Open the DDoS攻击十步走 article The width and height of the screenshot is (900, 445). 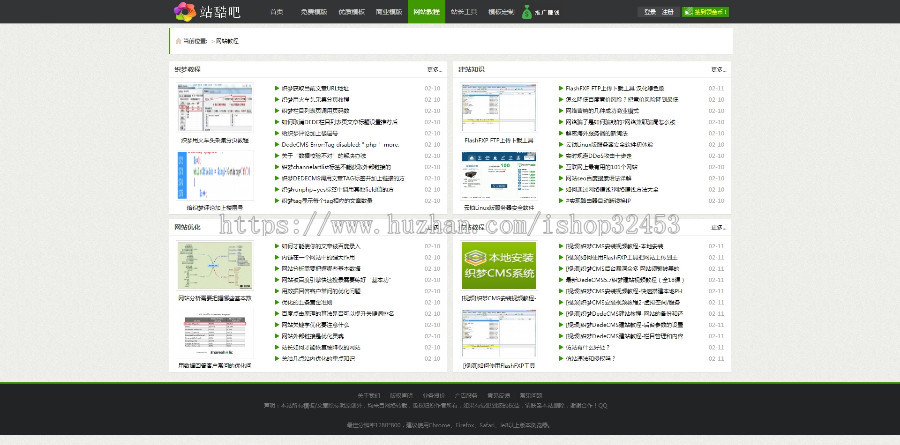(x=598, y=156)
